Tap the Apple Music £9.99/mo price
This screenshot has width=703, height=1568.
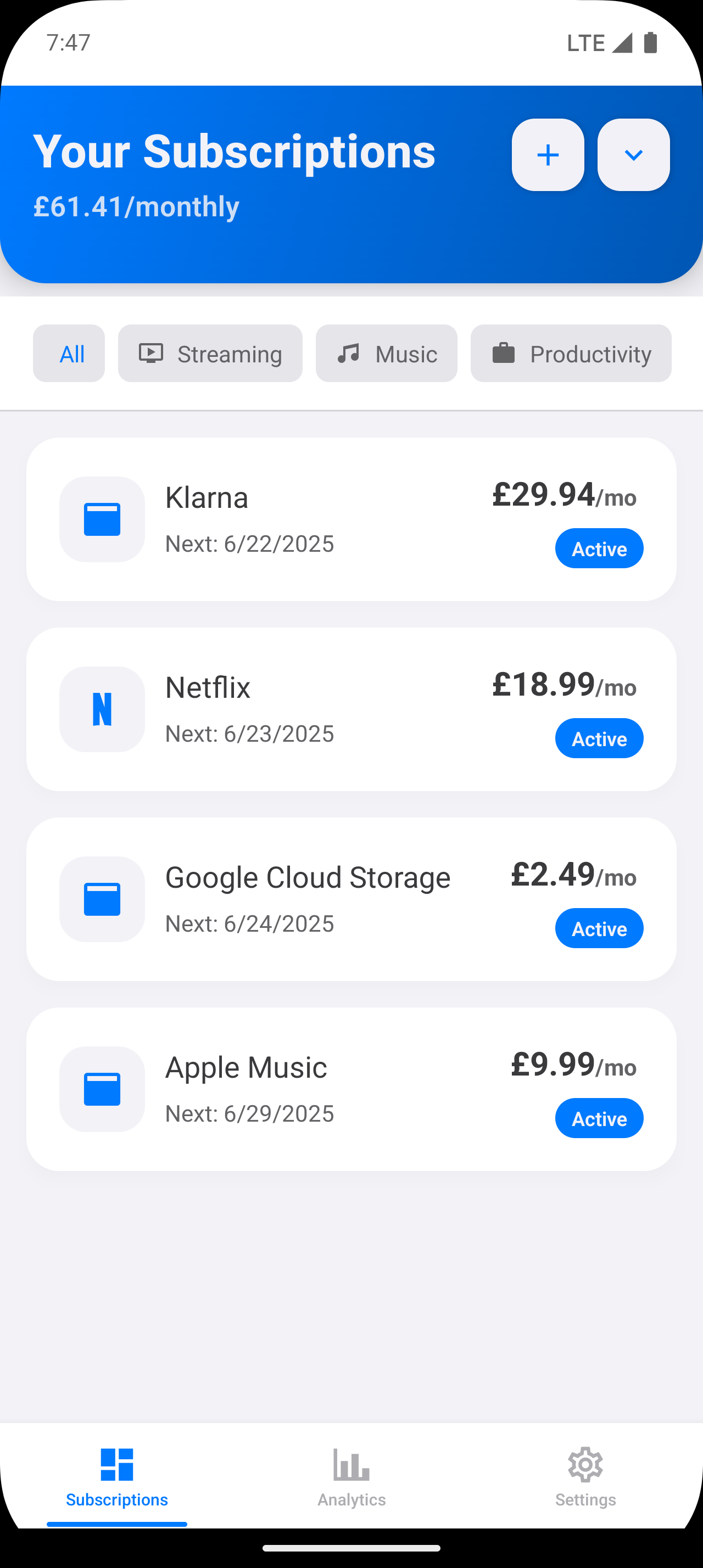pos(573,1065)
